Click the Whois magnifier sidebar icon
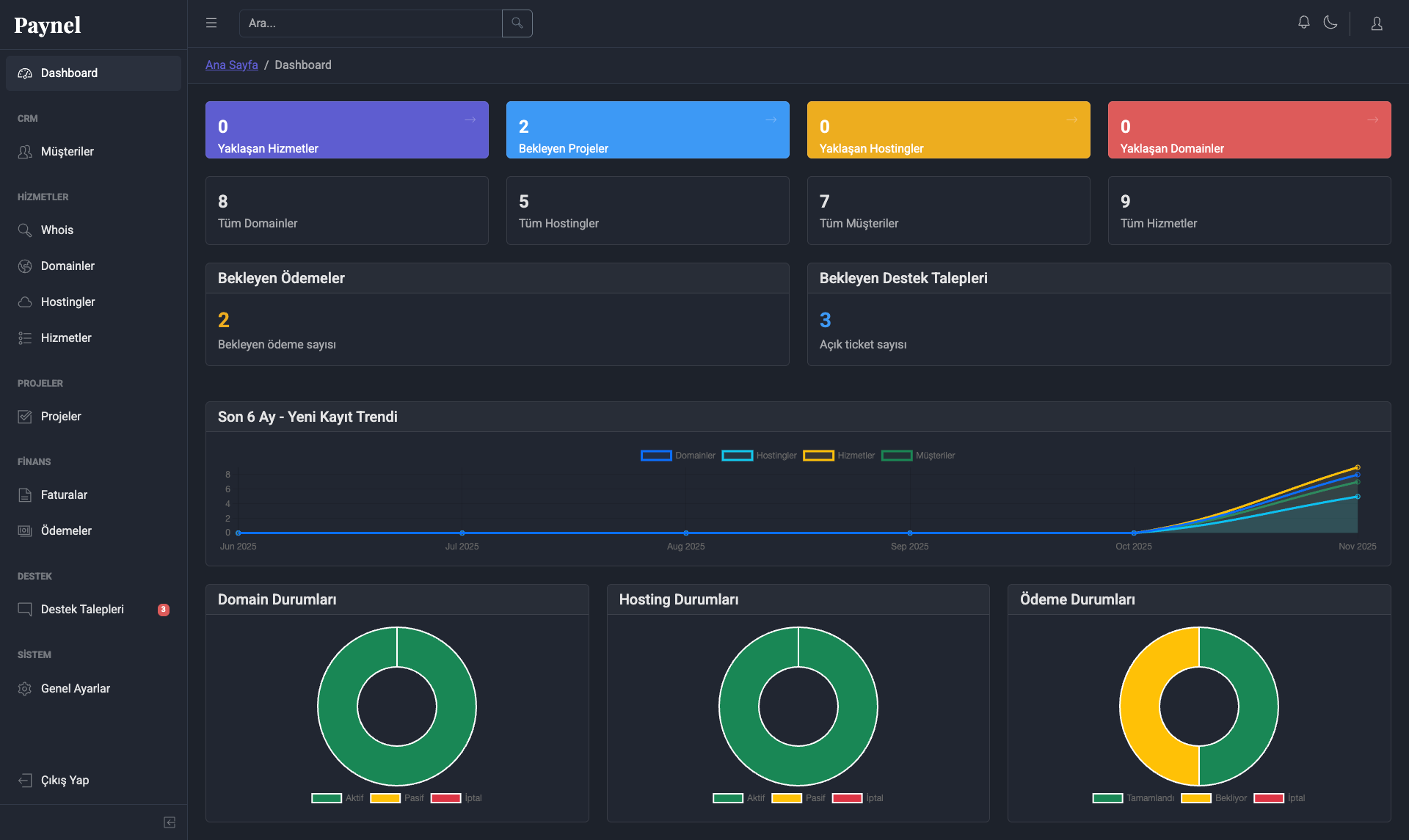The image size is (1409, 840). [x=25, y=230]
